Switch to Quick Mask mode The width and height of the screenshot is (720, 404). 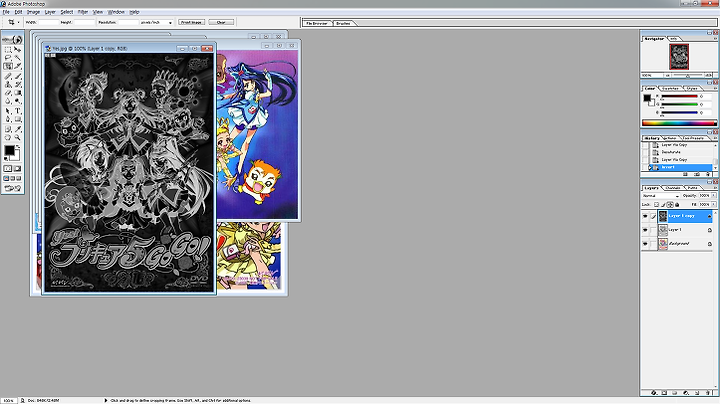tap(17, 168)
